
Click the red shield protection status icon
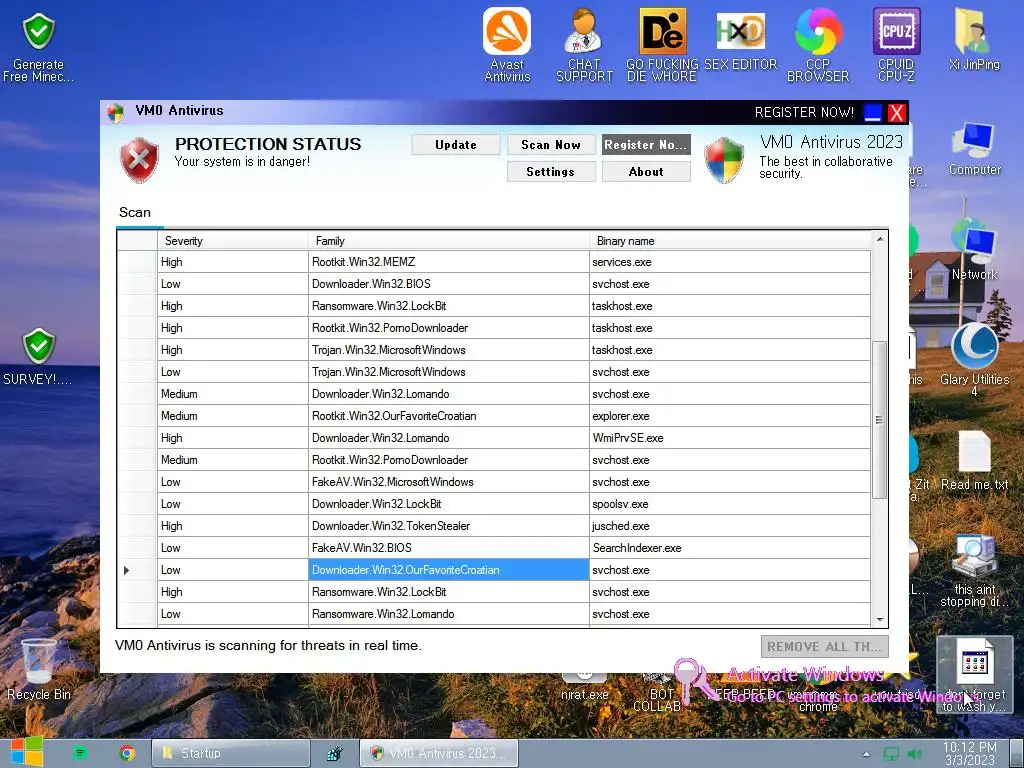(139, 159)
